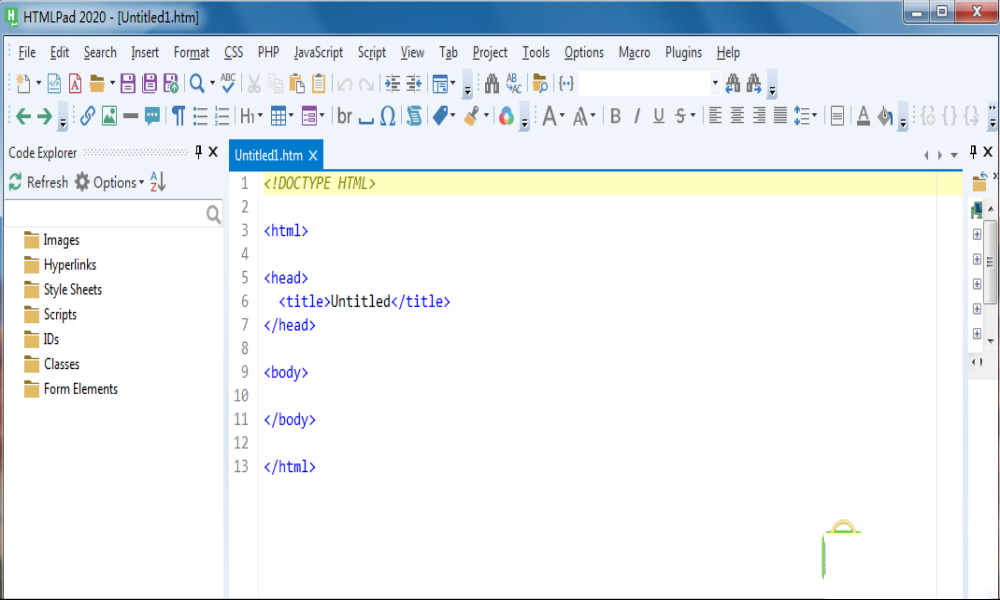Click the insert hyperlink chain icon

87,116
